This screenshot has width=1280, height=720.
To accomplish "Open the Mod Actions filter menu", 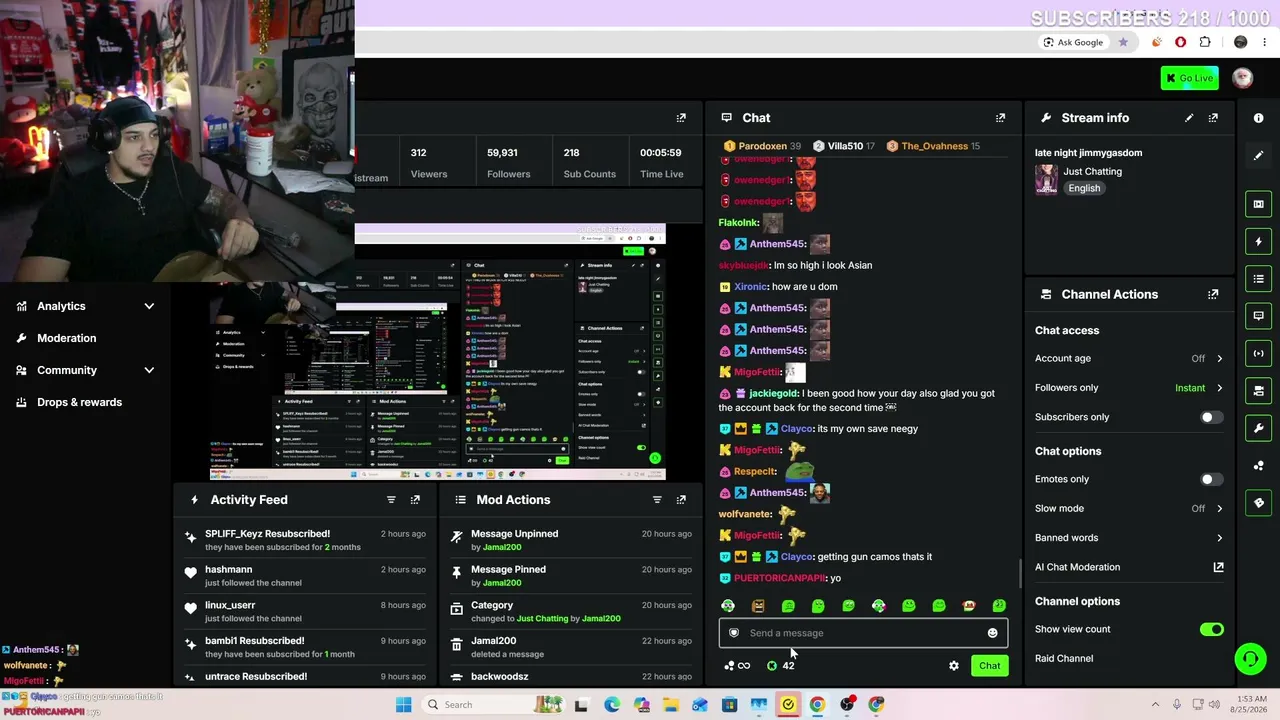I will coord(657,500).
